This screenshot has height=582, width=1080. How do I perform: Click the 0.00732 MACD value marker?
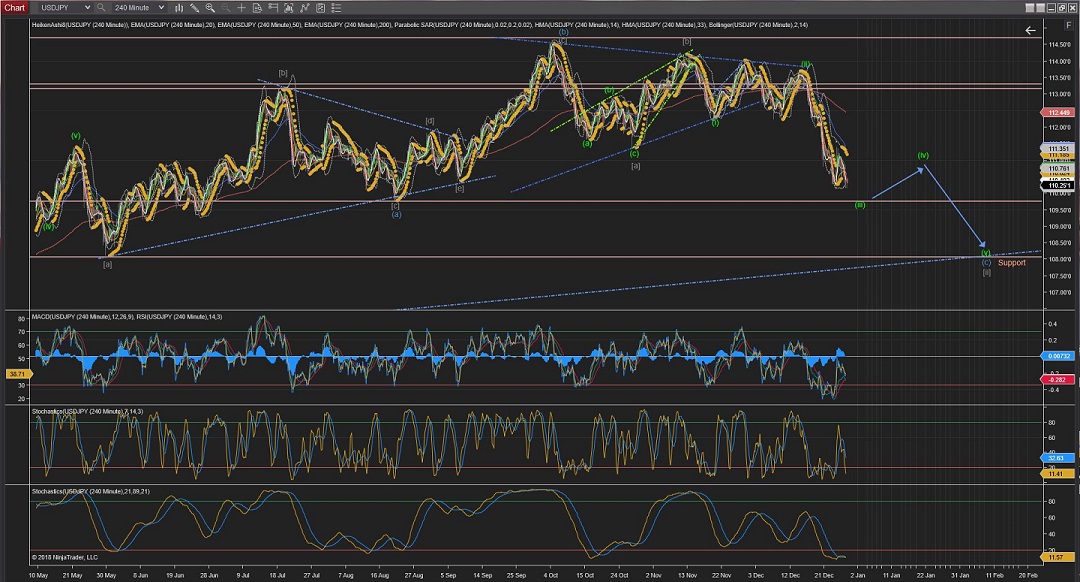[x=1059, y=356]
